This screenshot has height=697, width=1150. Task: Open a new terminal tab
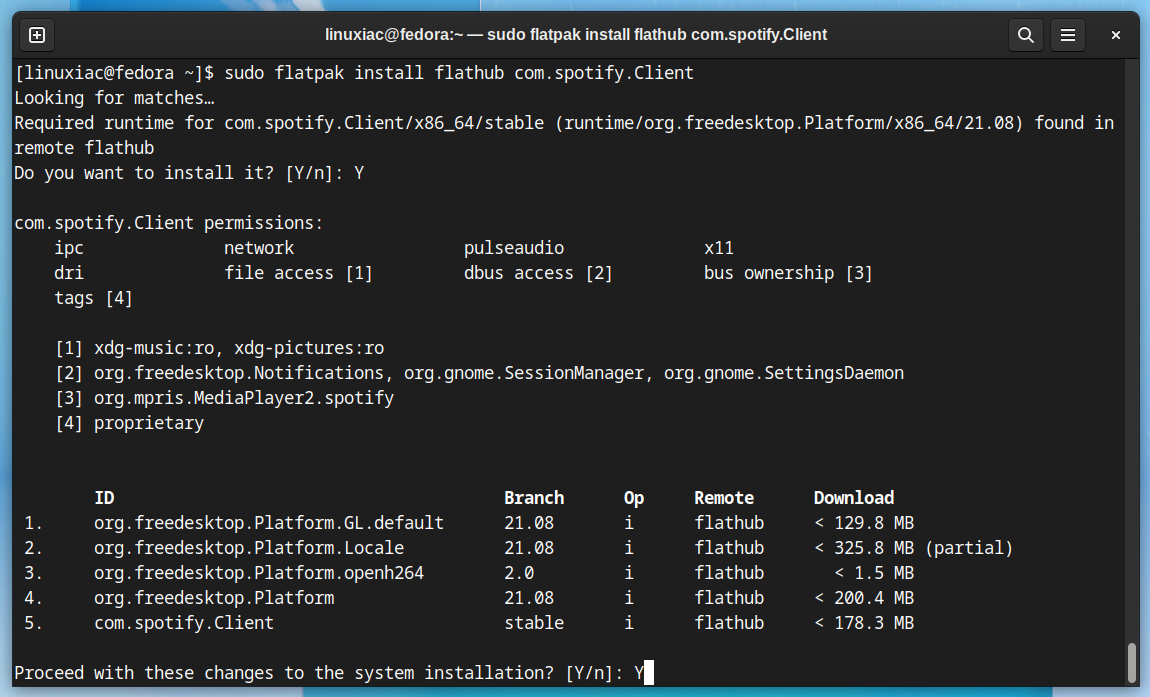(x=37, y=35)
